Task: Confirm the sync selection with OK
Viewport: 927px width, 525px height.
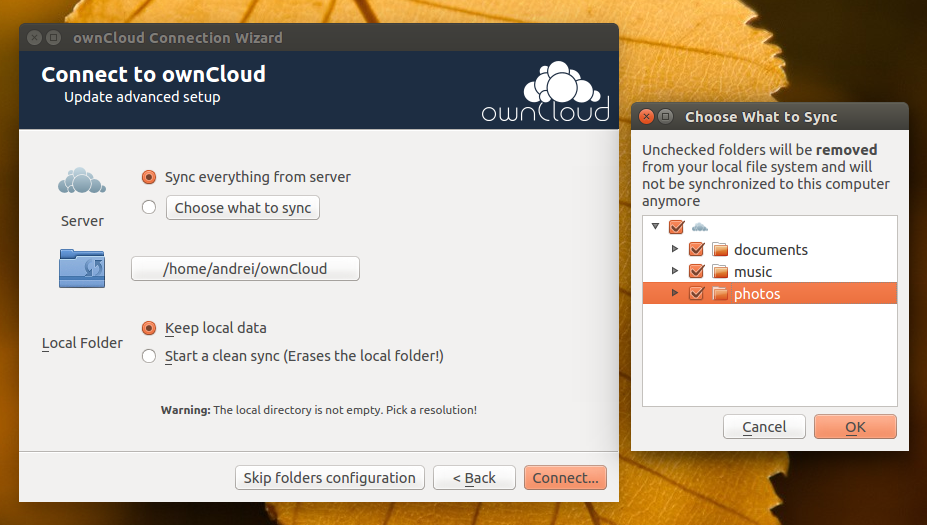Action: point(855,427)
